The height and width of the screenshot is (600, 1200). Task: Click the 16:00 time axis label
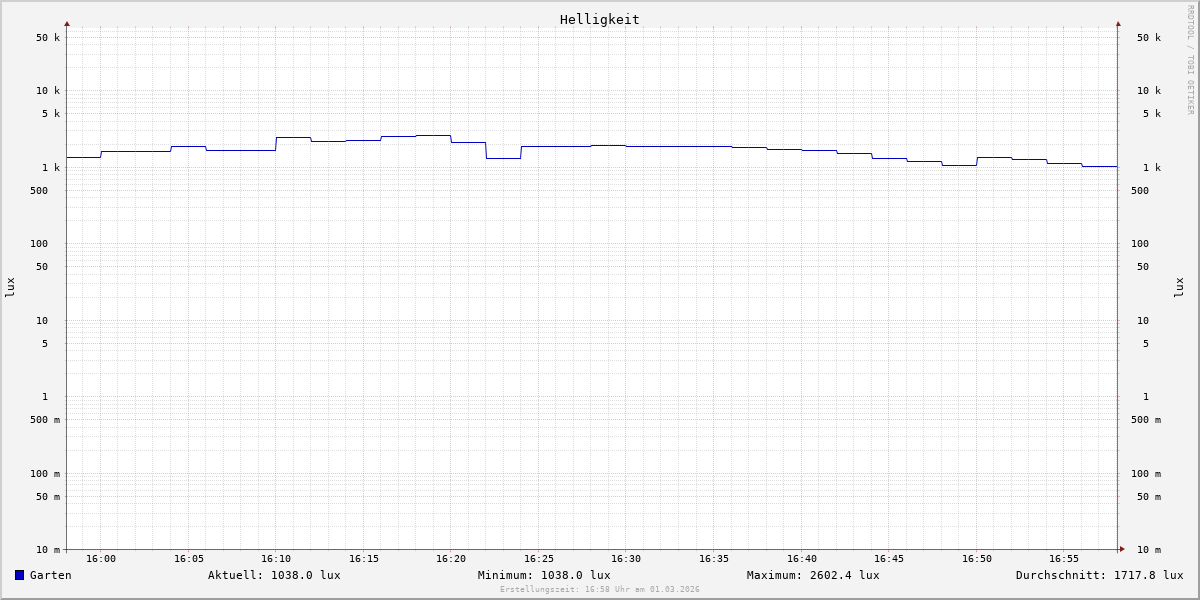(101, 559)
